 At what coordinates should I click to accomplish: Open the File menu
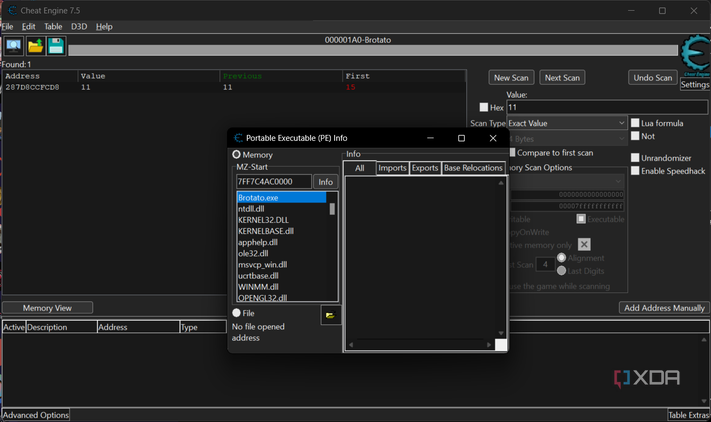click(8, 26)
